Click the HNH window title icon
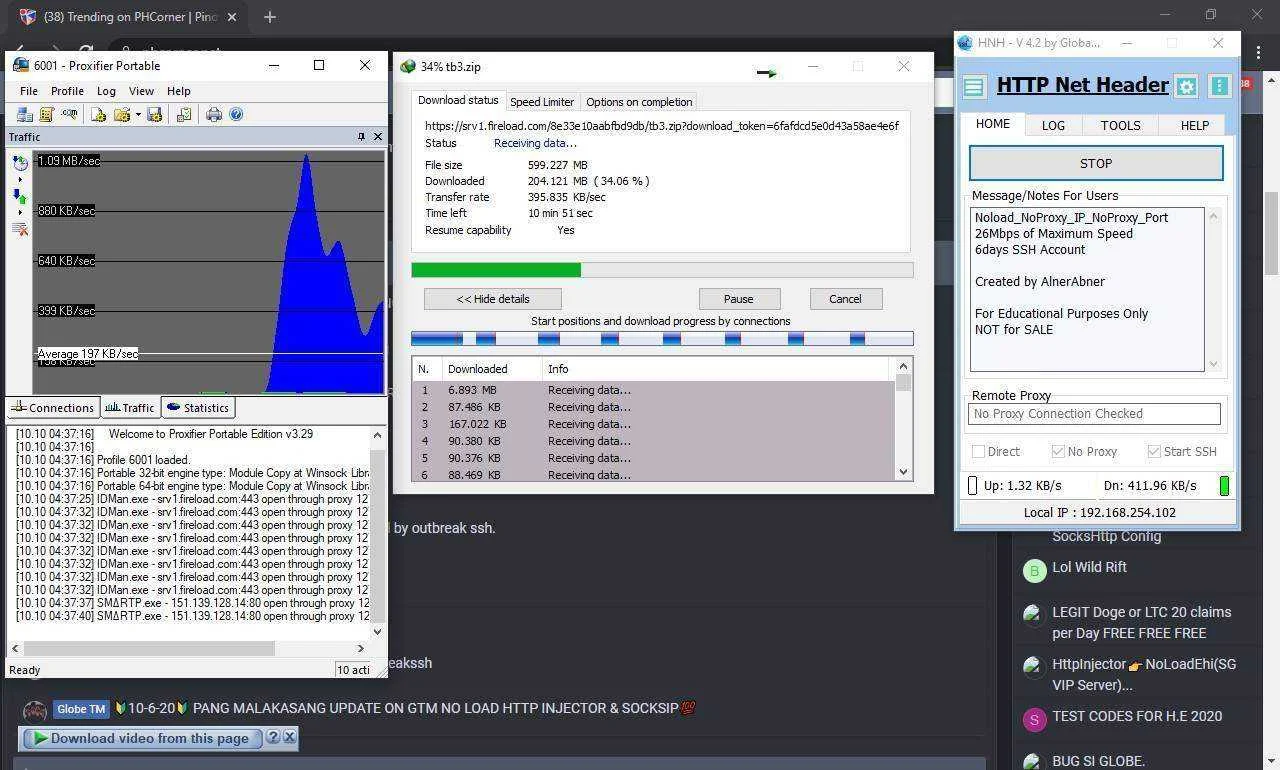The image size is (1280, 770). 965,43
